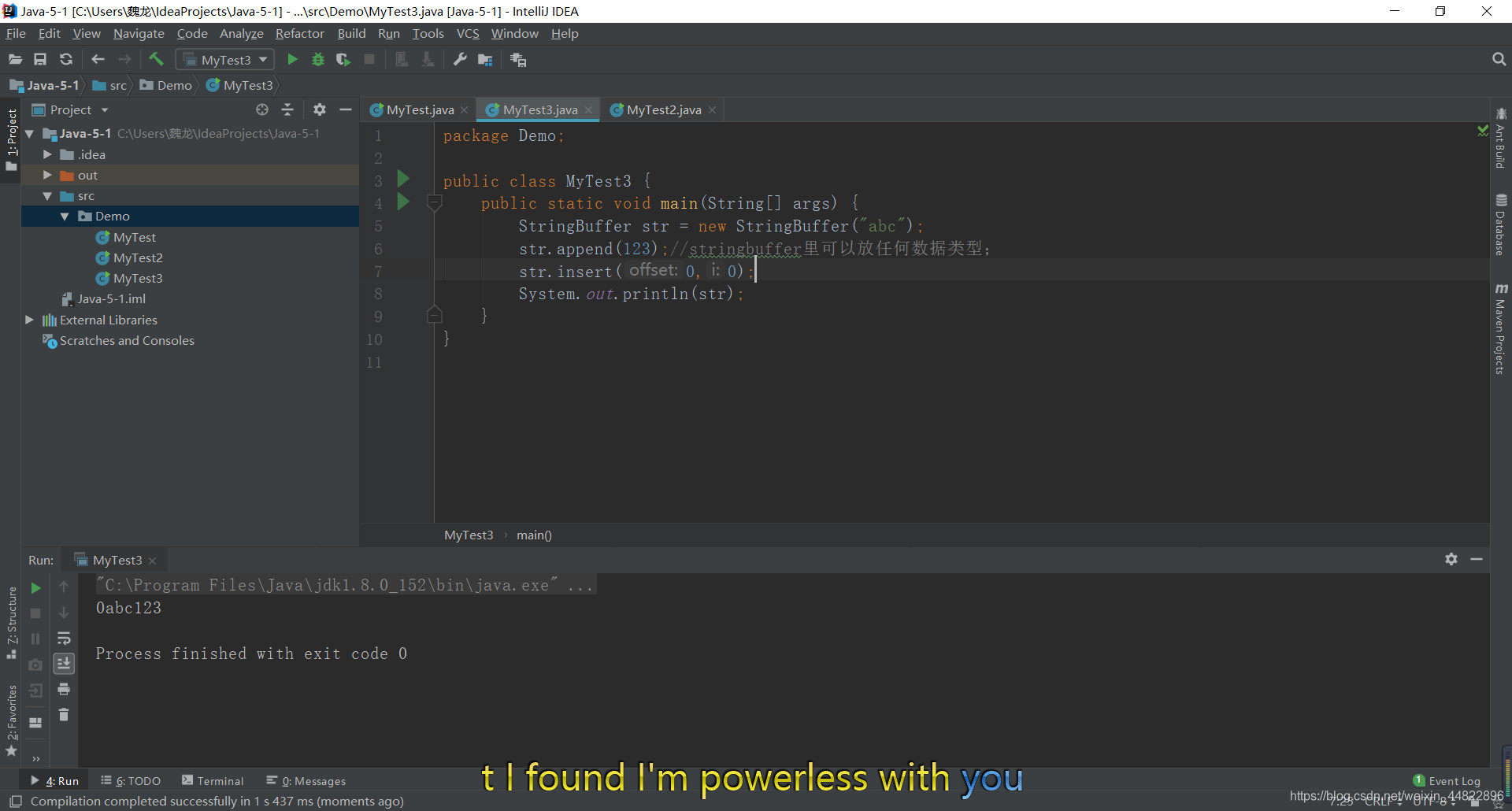Toggle soft-wrap in the Run console

click(x=64, y=639)
